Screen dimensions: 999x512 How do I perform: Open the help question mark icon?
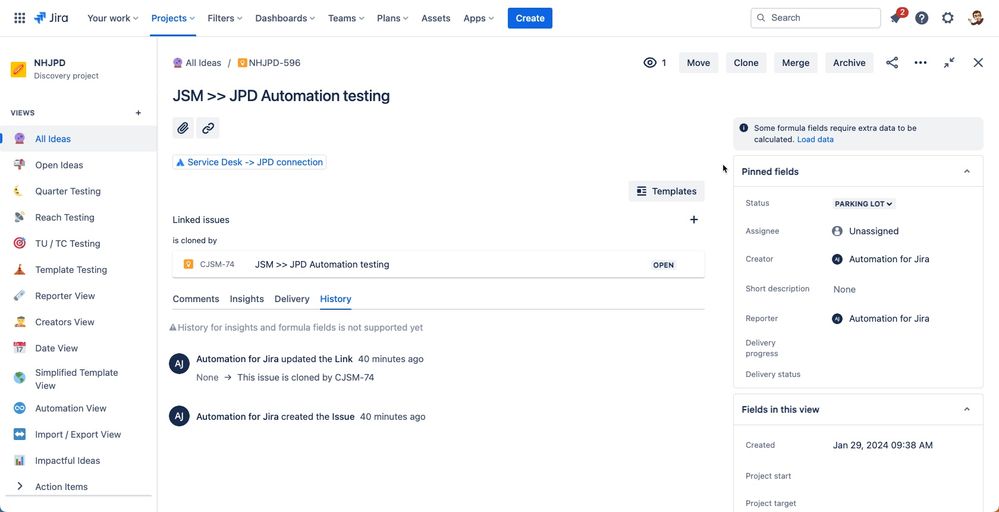tap(921, 18)
